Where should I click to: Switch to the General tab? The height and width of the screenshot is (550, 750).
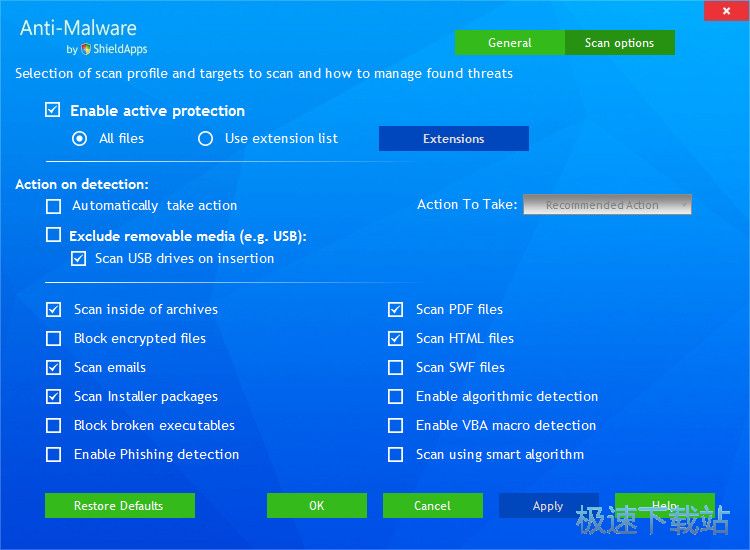tap(510, 43)
